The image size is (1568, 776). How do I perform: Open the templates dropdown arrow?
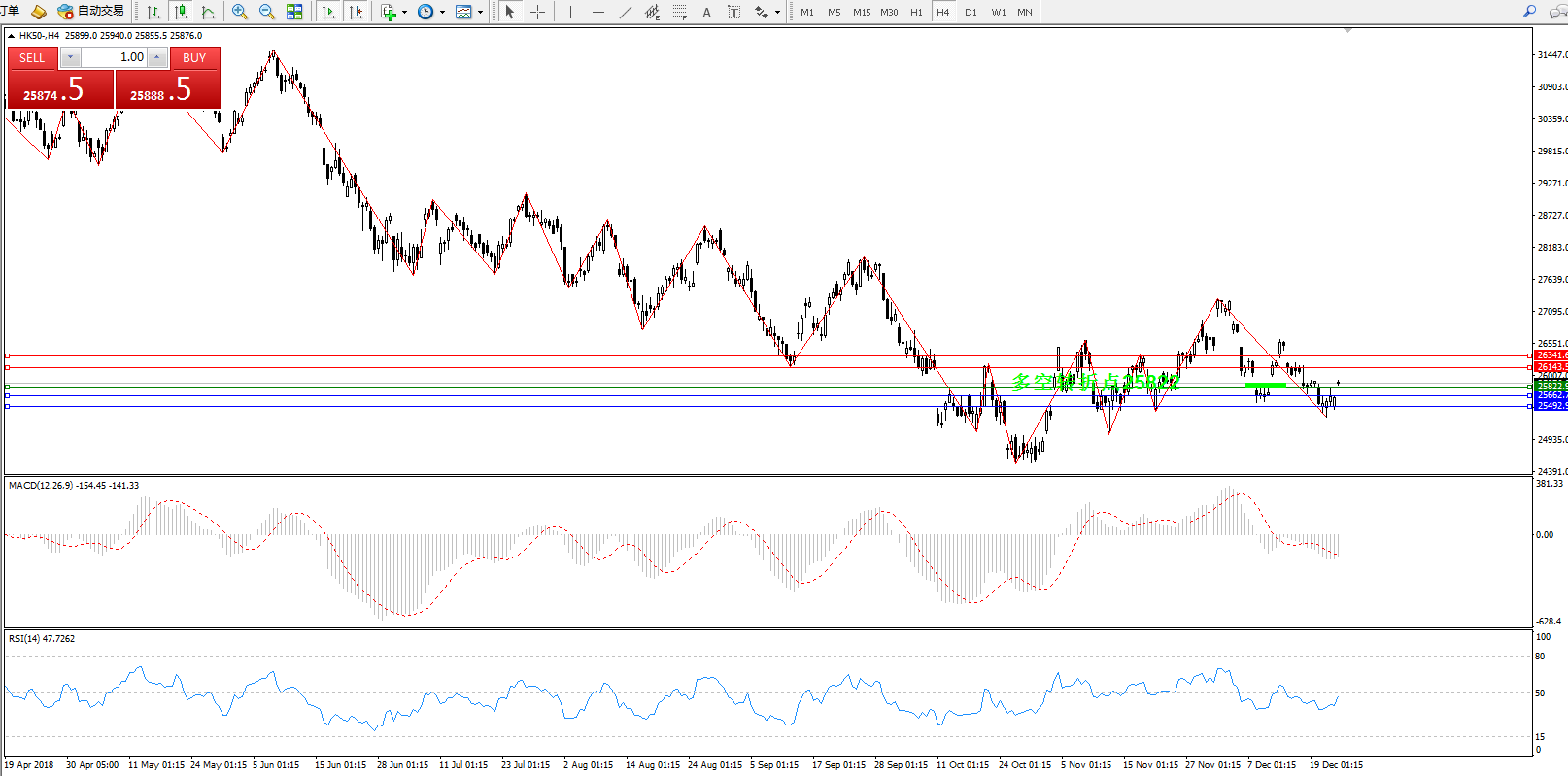(480, 13)
